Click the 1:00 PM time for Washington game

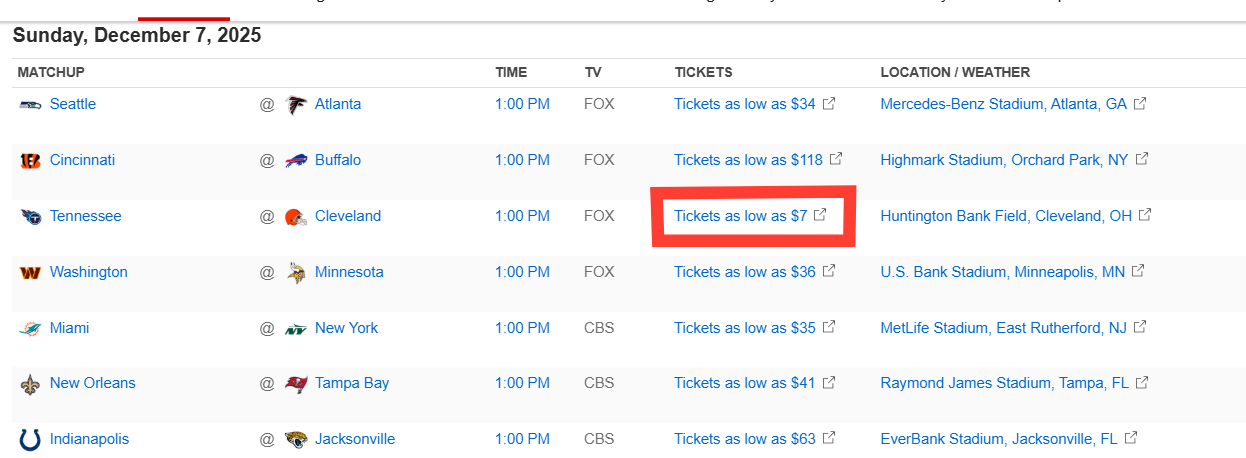[522, 272]
